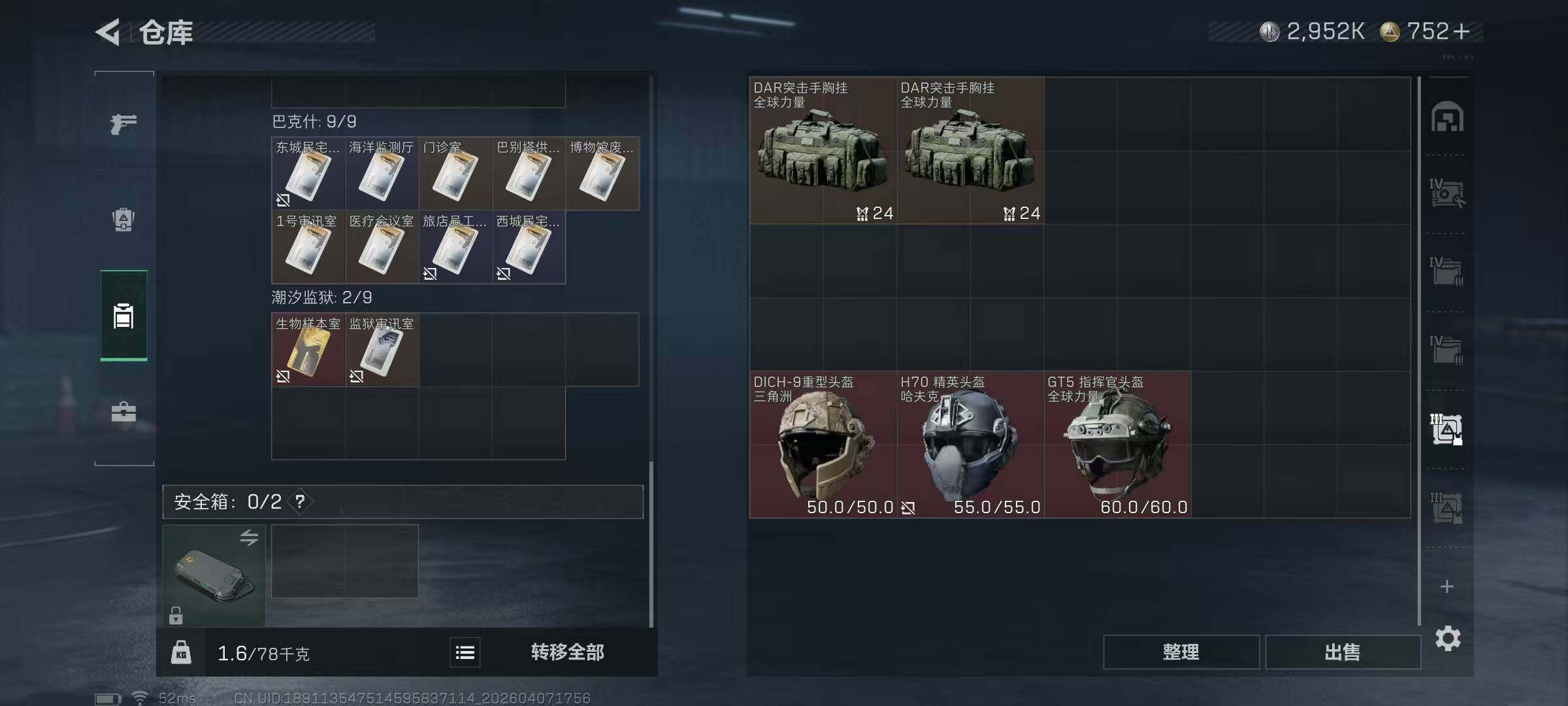Swap the safe box using arrows icon
This screenshot has height=706, width=1568.
pyautogui.click(x=249, y=537)
